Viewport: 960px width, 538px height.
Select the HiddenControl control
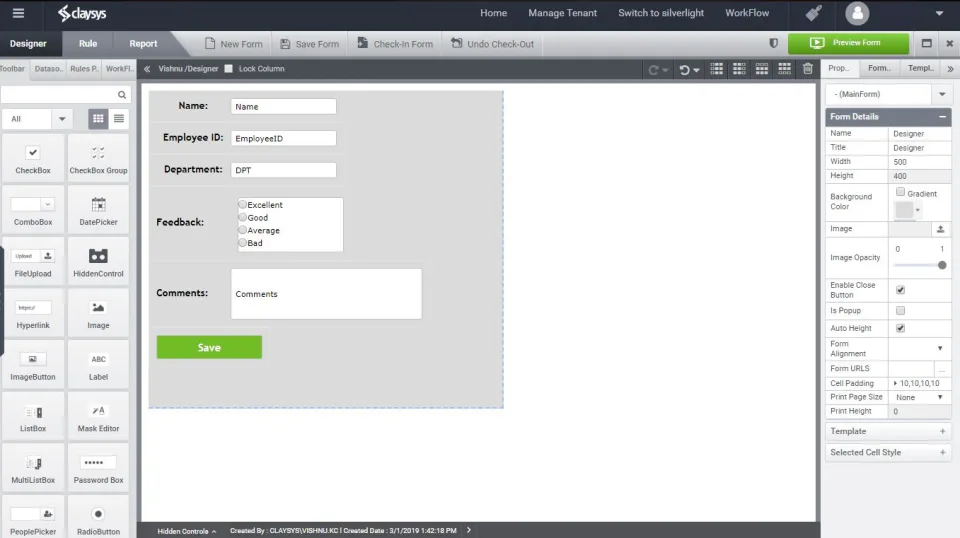[x=99, y=262]
